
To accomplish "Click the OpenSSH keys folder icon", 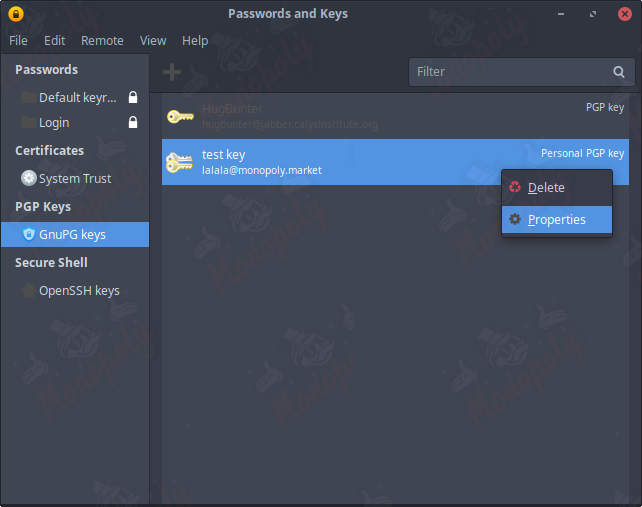I will pyautogui.click(x=28, y=290).
